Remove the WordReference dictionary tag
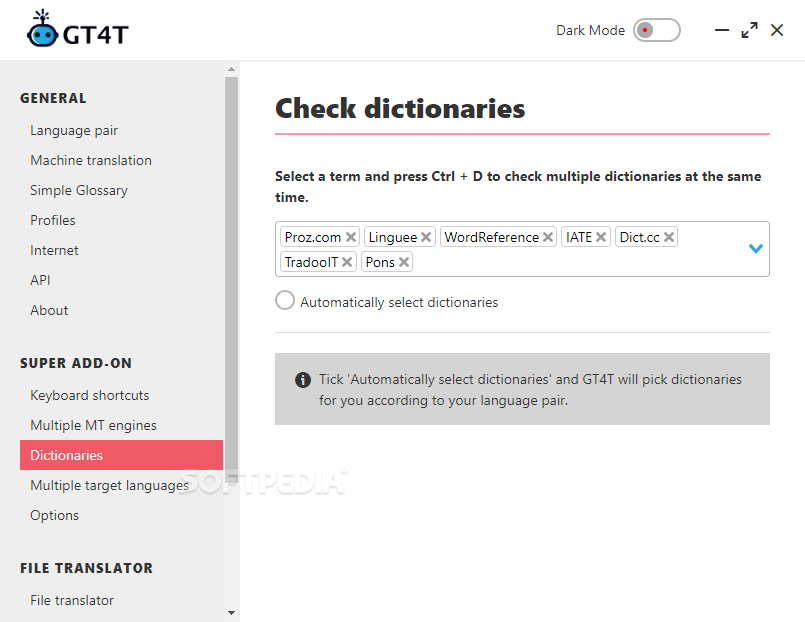 pyautogui.click(x=548, y=237)
